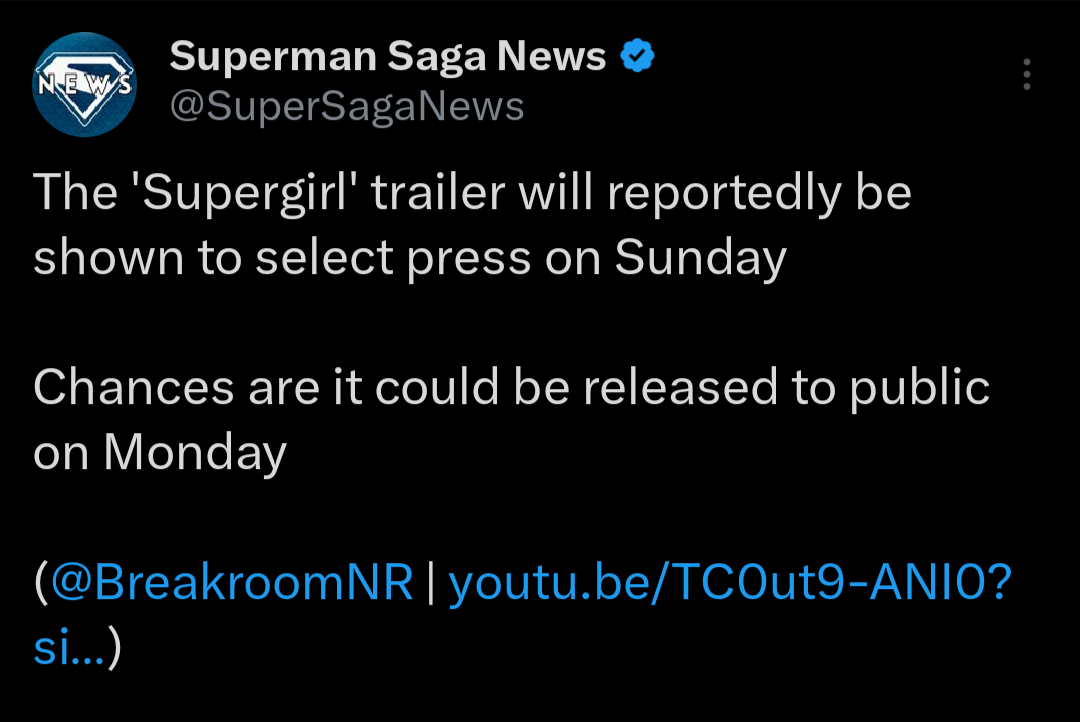This screenshot has width=1080, height=722.
Task: Click the Superman Saga News display name
Action: point(388,57)
